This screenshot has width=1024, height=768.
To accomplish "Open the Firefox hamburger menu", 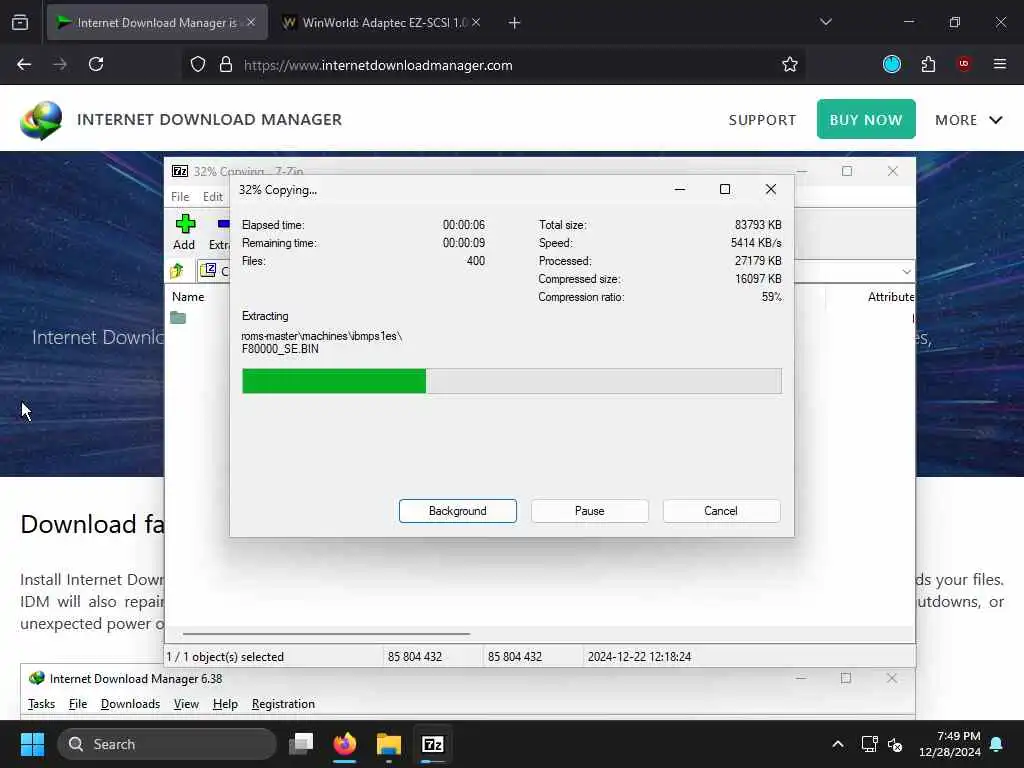I will [1000, 64].
